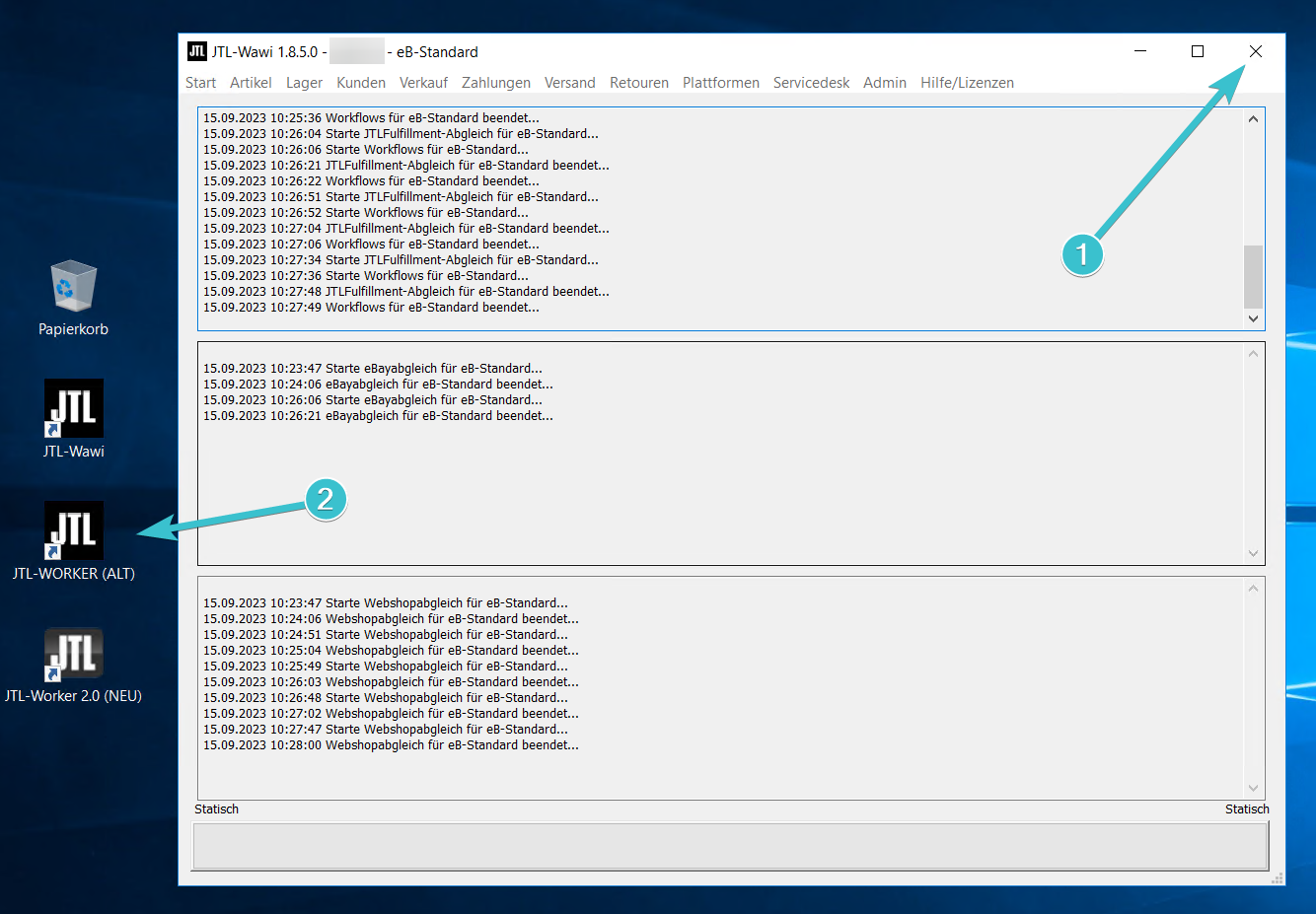Click the top log panel's scroll up arrow
Screen dimensions: 1316x914
click(x=1253, y=119)
